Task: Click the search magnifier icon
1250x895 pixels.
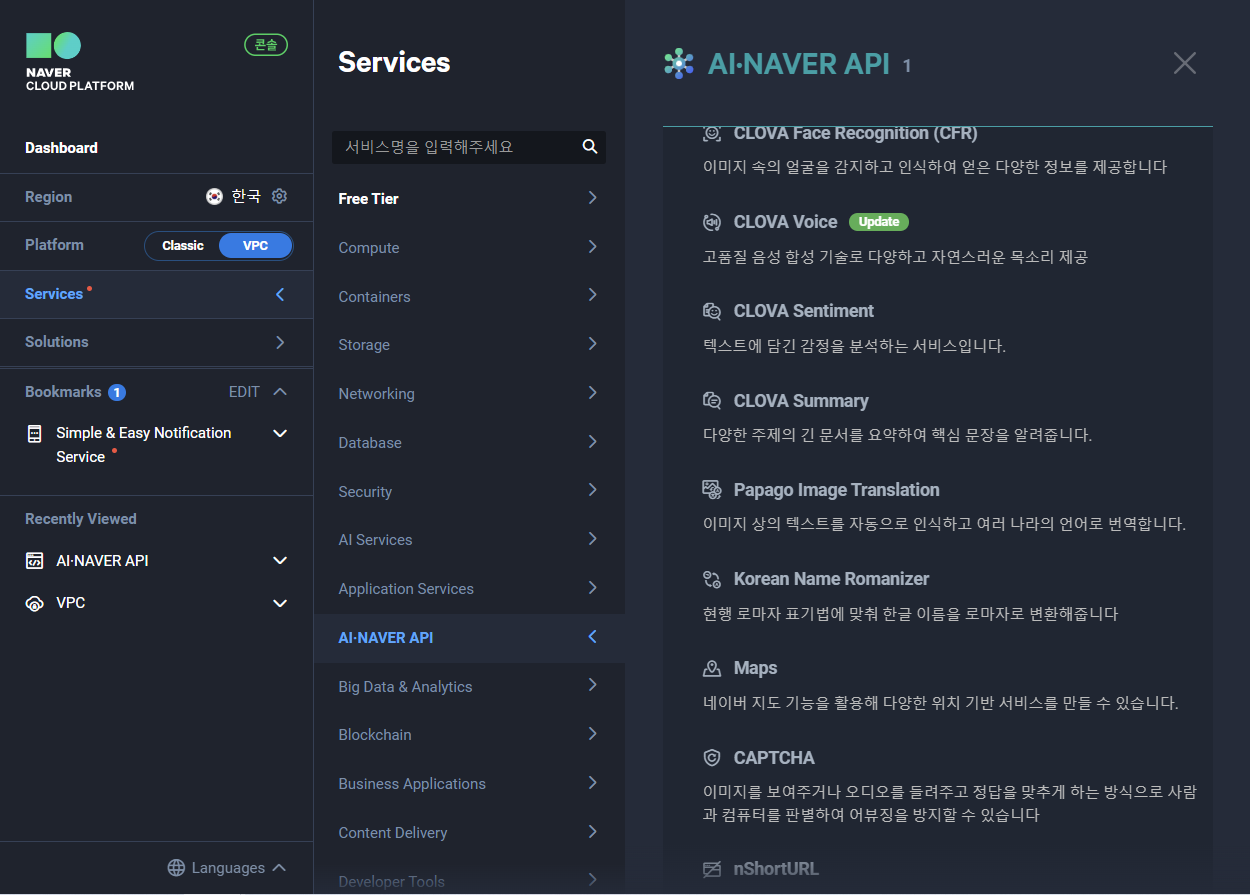Action: pos(590,147)
